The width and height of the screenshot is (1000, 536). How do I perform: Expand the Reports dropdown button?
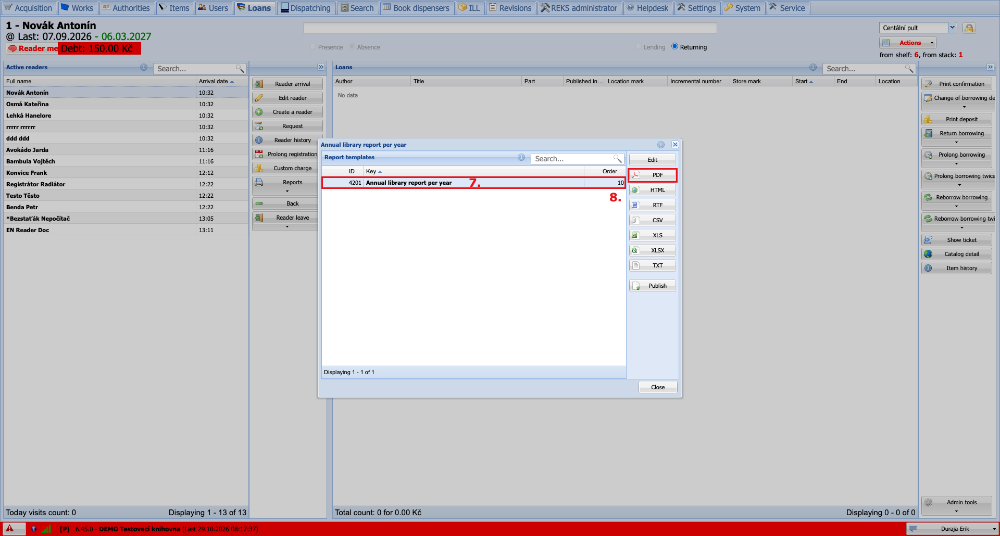click(x=287, y=186)
